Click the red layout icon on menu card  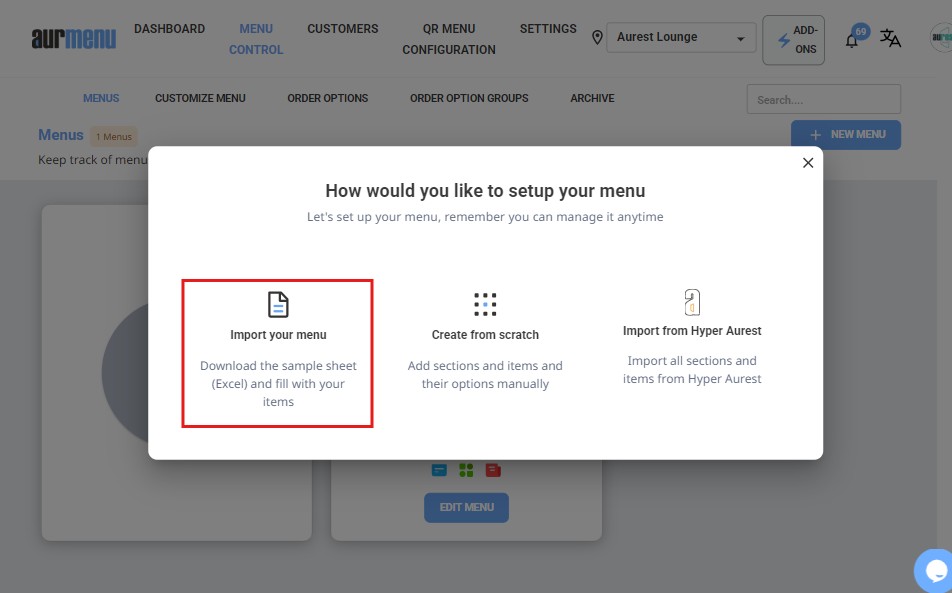pos(493,470)
